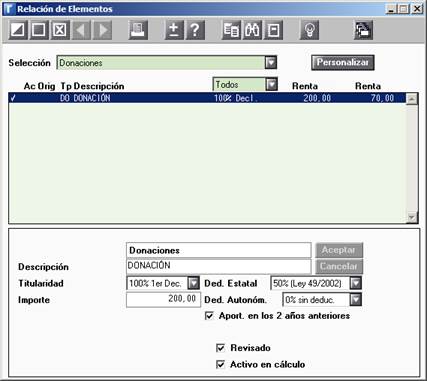Minimize the Relación de Elementos window
This screenshot has height=381, width=427.
pyautogui.click(x=391, y=9)
